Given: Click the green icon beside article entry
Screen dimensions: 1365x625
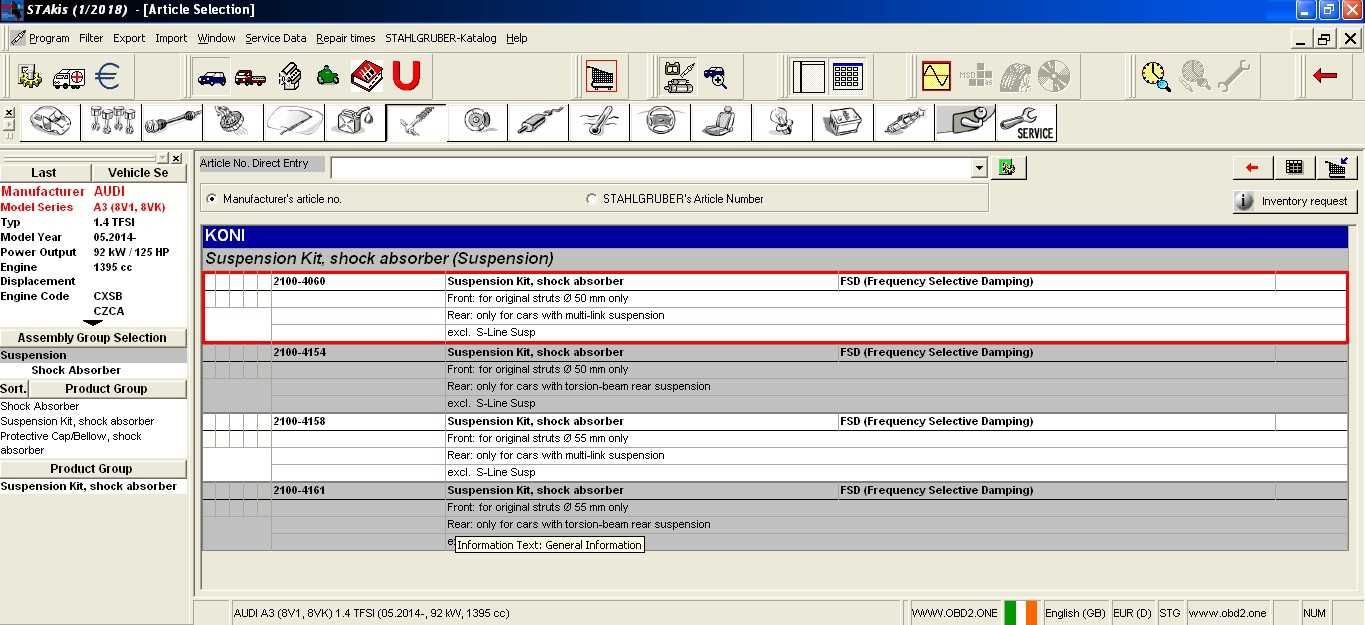Looking at the screenshot, I should click(1007, 167).
